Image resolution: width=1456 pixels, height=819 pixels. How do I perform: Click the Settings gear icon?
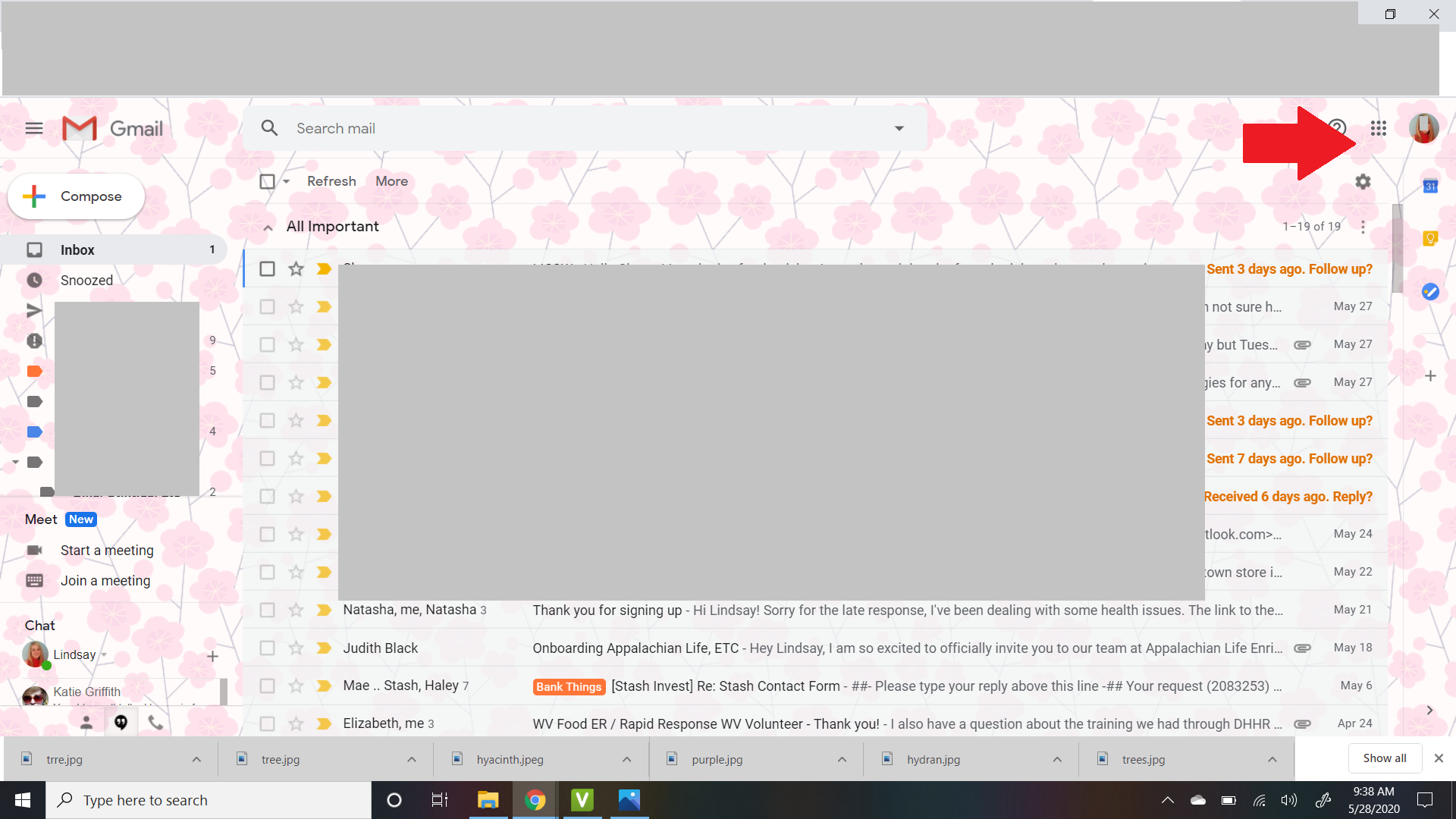(1362, 181)
